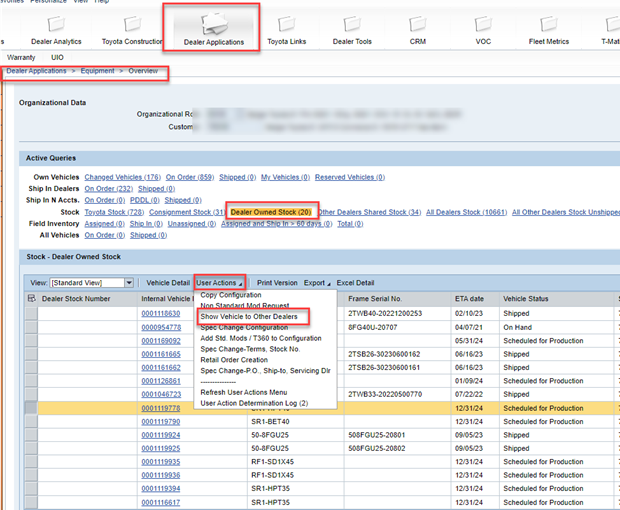This screenshot has width=620, height=510.
Task: Click the Vehicle Detail button
Action: click(168, 283)
